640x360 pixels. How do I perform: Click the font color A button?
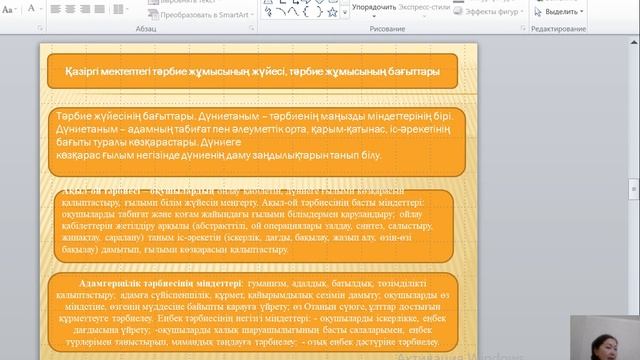(31, 9)
